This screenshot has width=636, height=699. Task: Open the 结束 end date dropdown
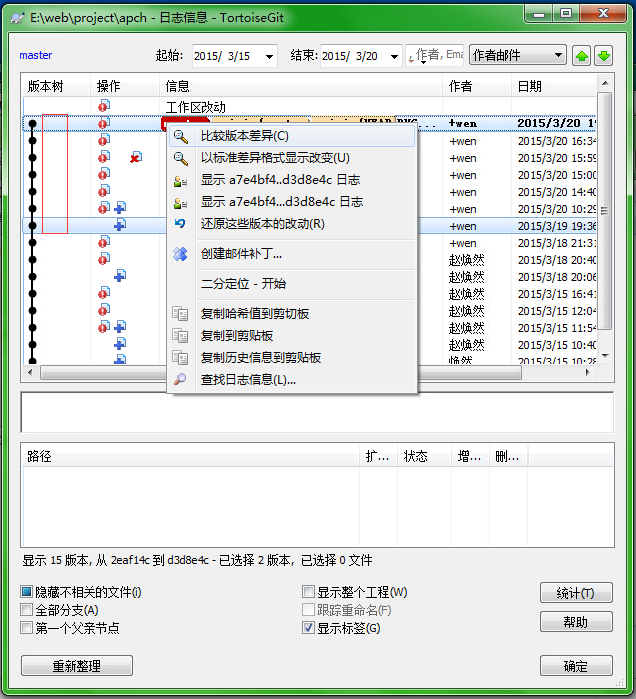(393, 56)
